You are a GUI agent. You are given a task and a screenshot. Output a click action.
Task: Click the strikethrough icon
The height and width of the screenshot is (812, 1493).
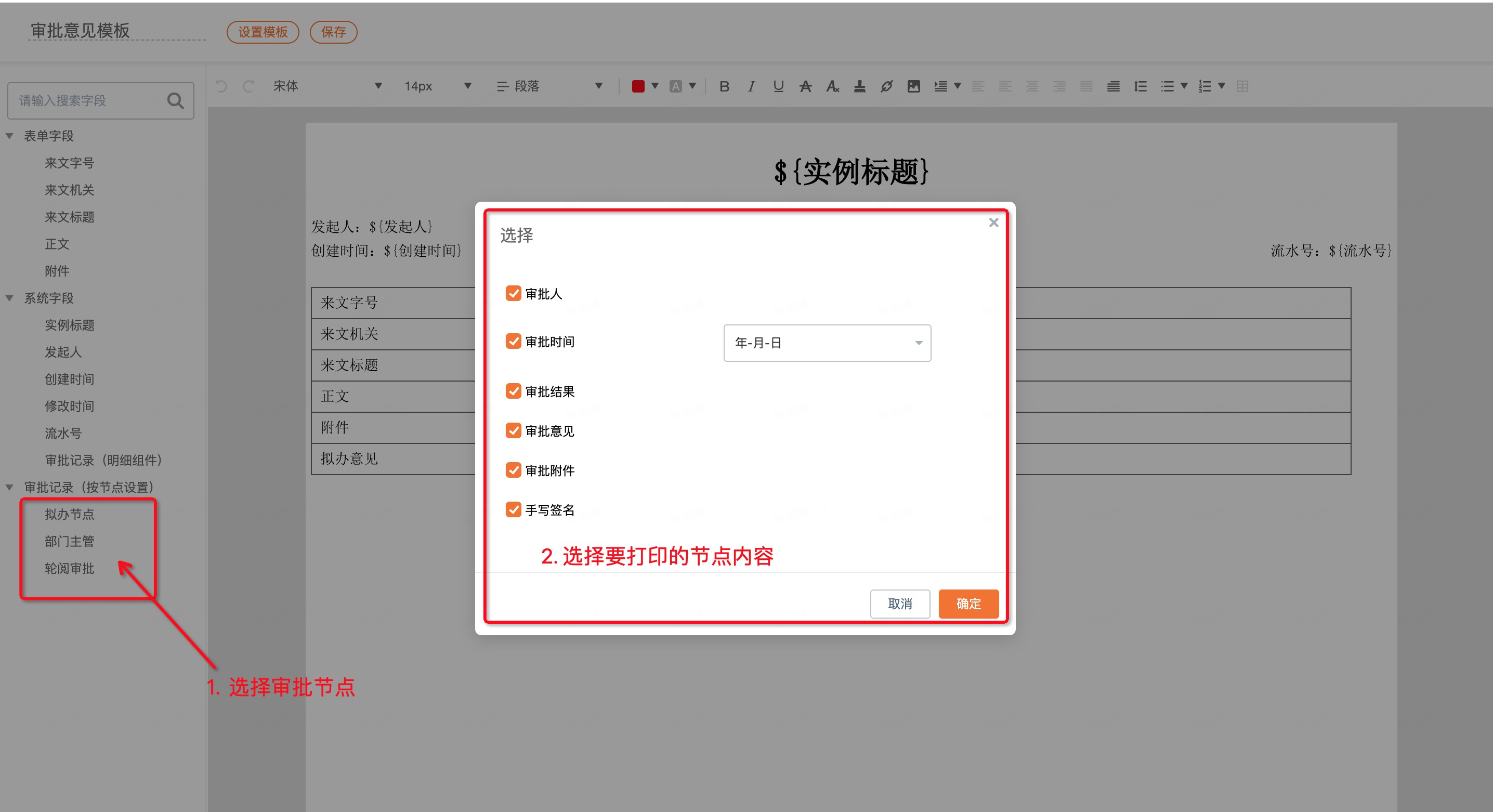(x=805, y=86)
